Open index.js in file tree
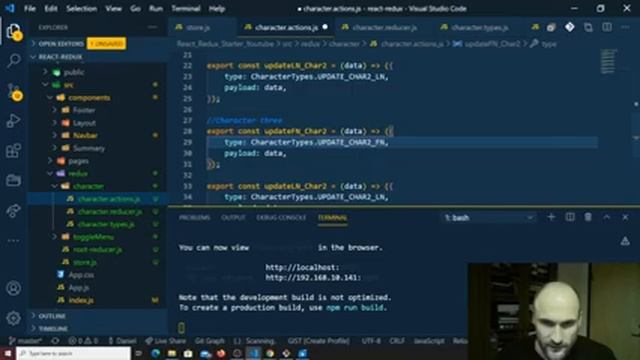 [x=81, y=300]
